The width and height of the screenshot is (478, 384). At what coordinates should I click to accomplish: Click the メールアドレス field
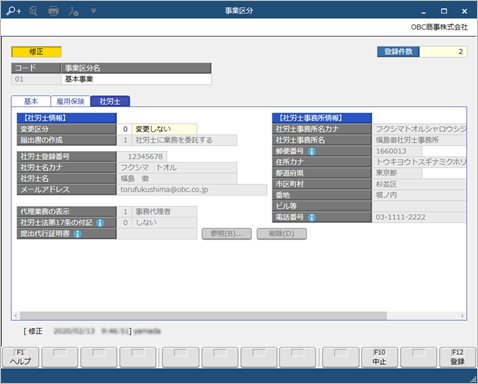click(x=192, y=189)
